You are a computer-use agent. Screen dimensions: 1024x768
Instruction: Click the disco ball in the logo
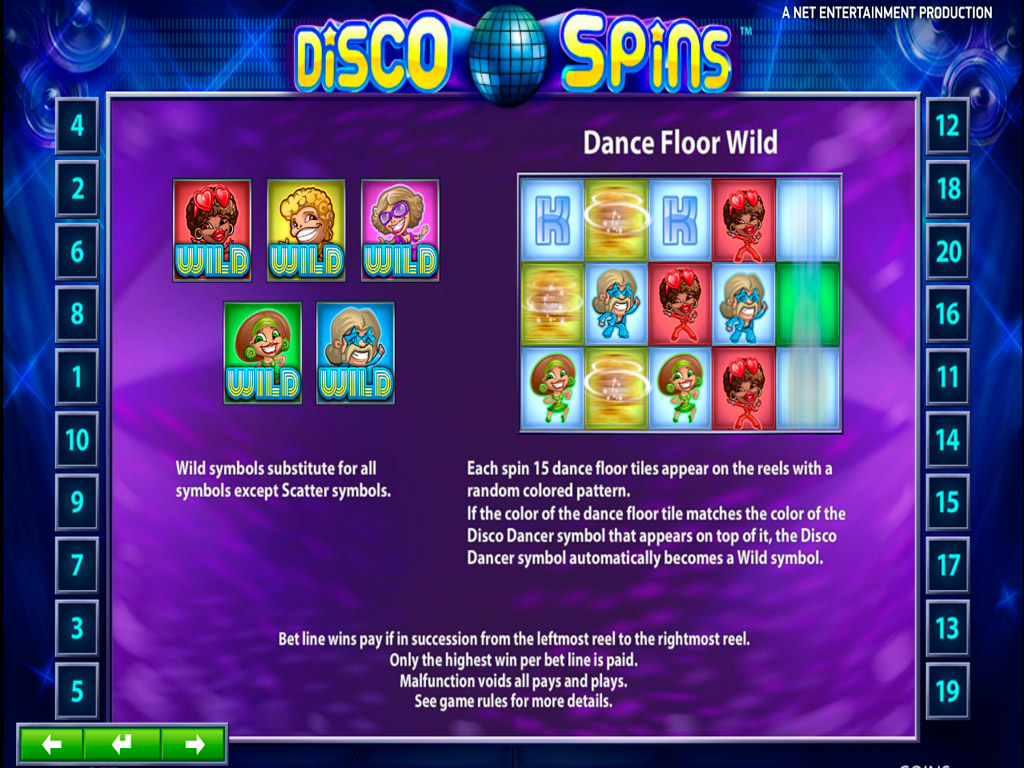click(x=508, y=54)
